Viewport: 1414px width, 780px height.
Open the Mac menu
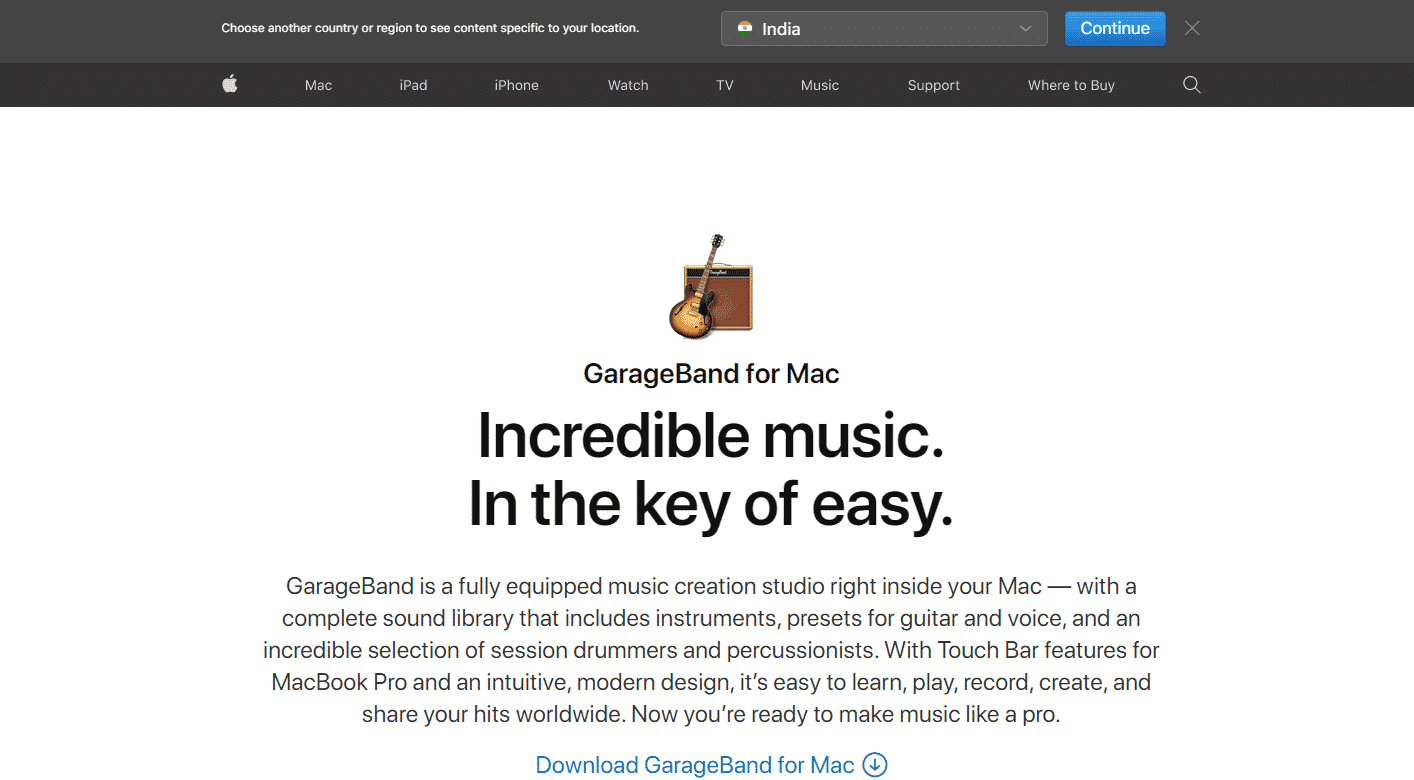[x=318, y=85]
